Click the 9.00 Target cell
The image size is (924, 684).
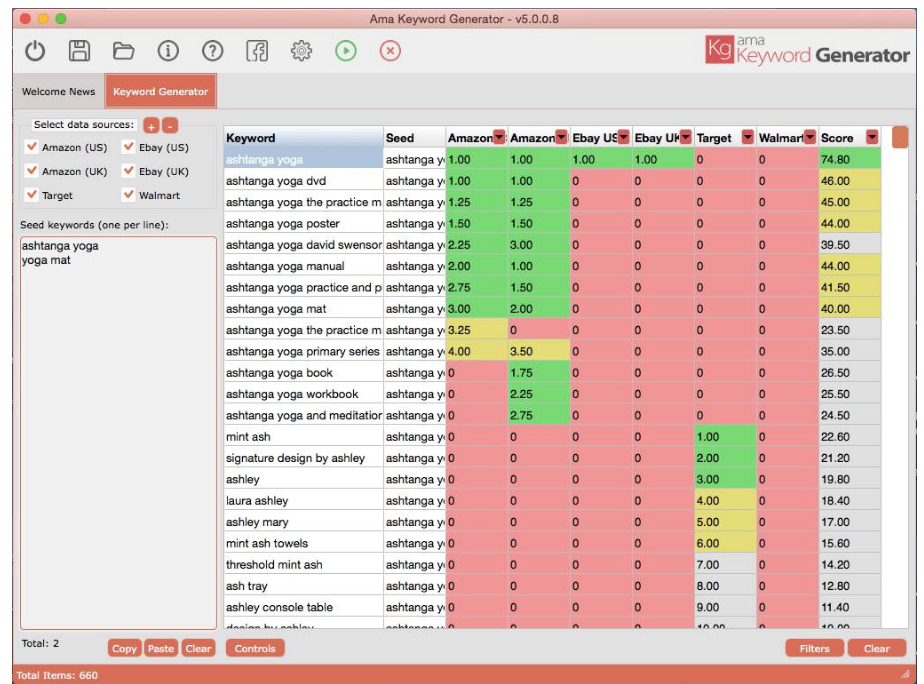click(x=725, y=607)
